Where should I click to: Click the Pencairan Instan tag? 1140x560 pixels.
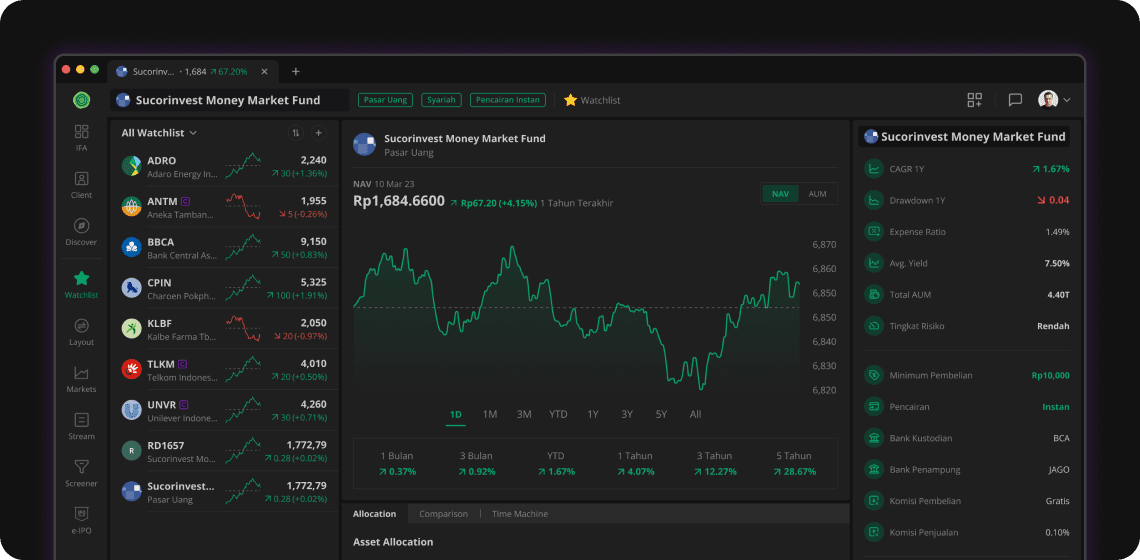[509, 100]
